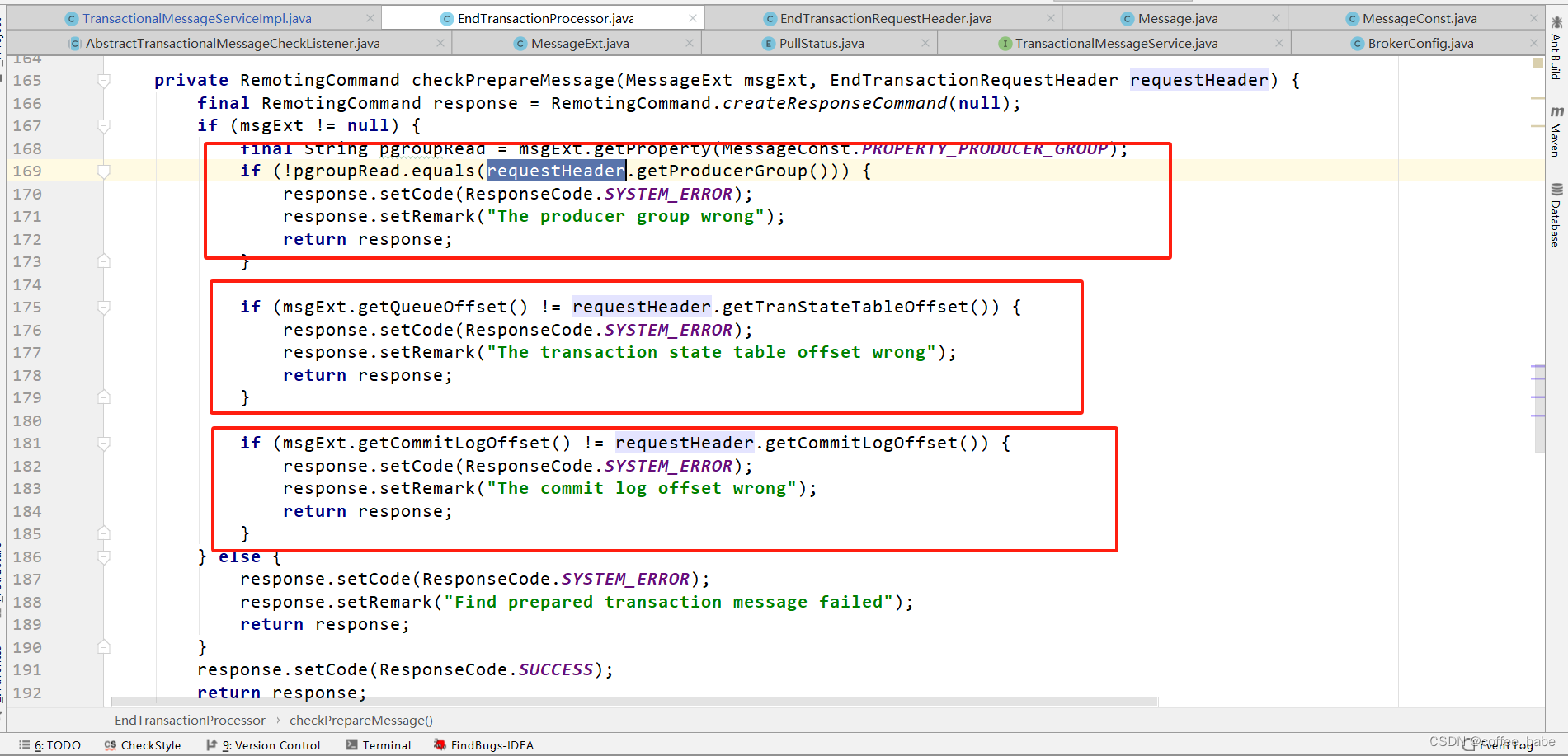Click the highlighted requestHeader on line 169

coord(556,171)
